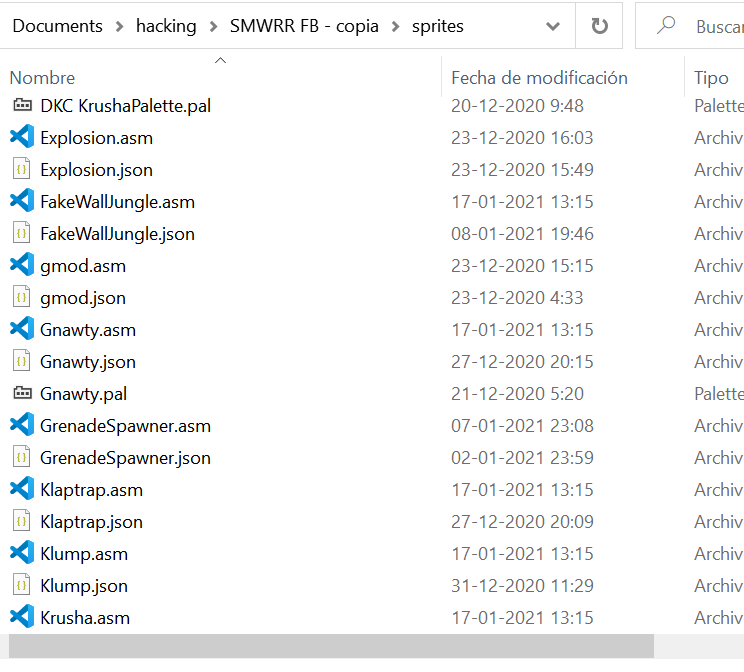
Task: Select file name FakeWallJungle.json
Action: click(117, 234)
